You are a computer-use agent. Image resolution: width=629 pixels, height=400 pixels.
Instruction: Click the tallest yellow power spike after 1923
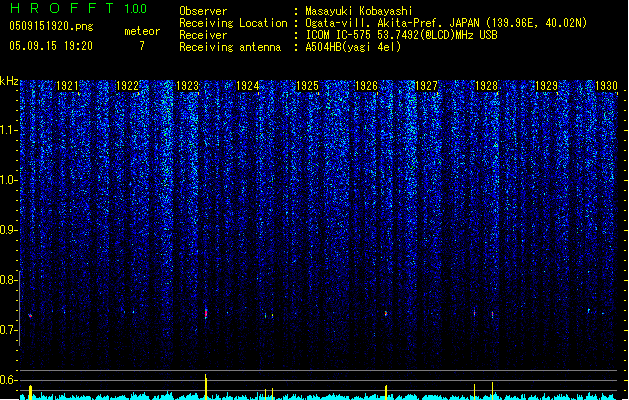206,387
